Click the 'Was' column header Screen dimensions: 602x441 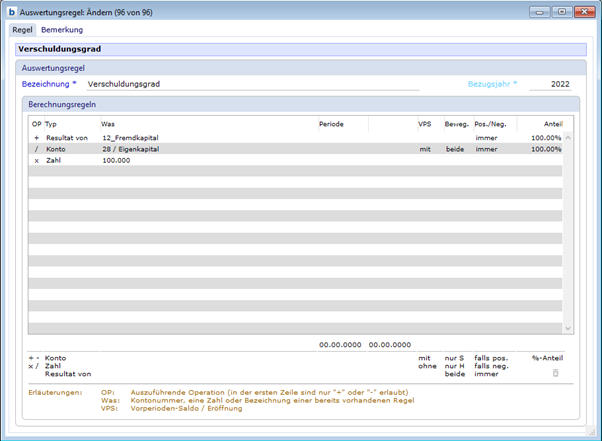(x=108, y=123)
